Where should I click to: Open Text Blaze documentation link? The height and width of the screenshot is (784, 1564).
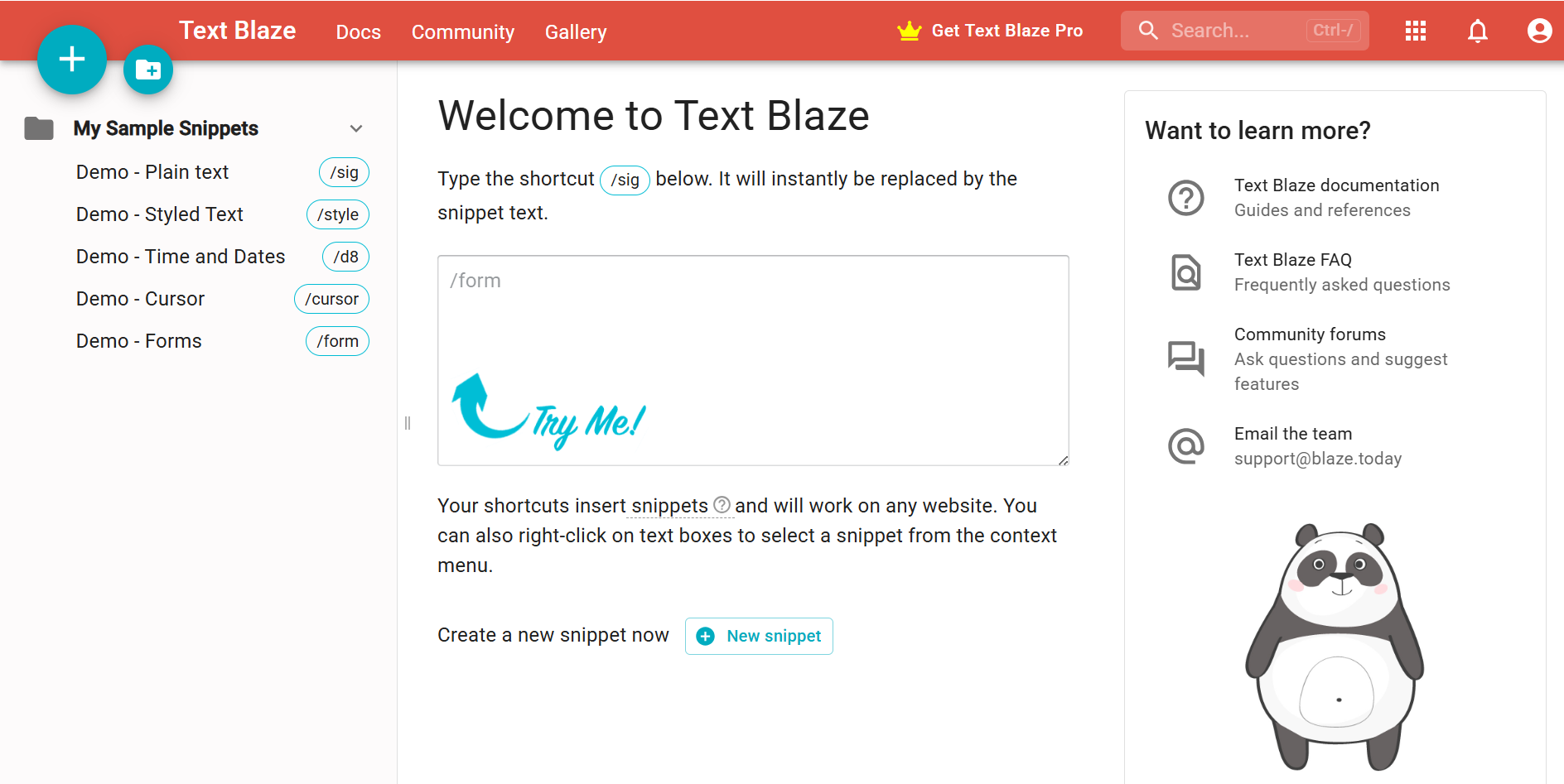tap(1336, 185)
